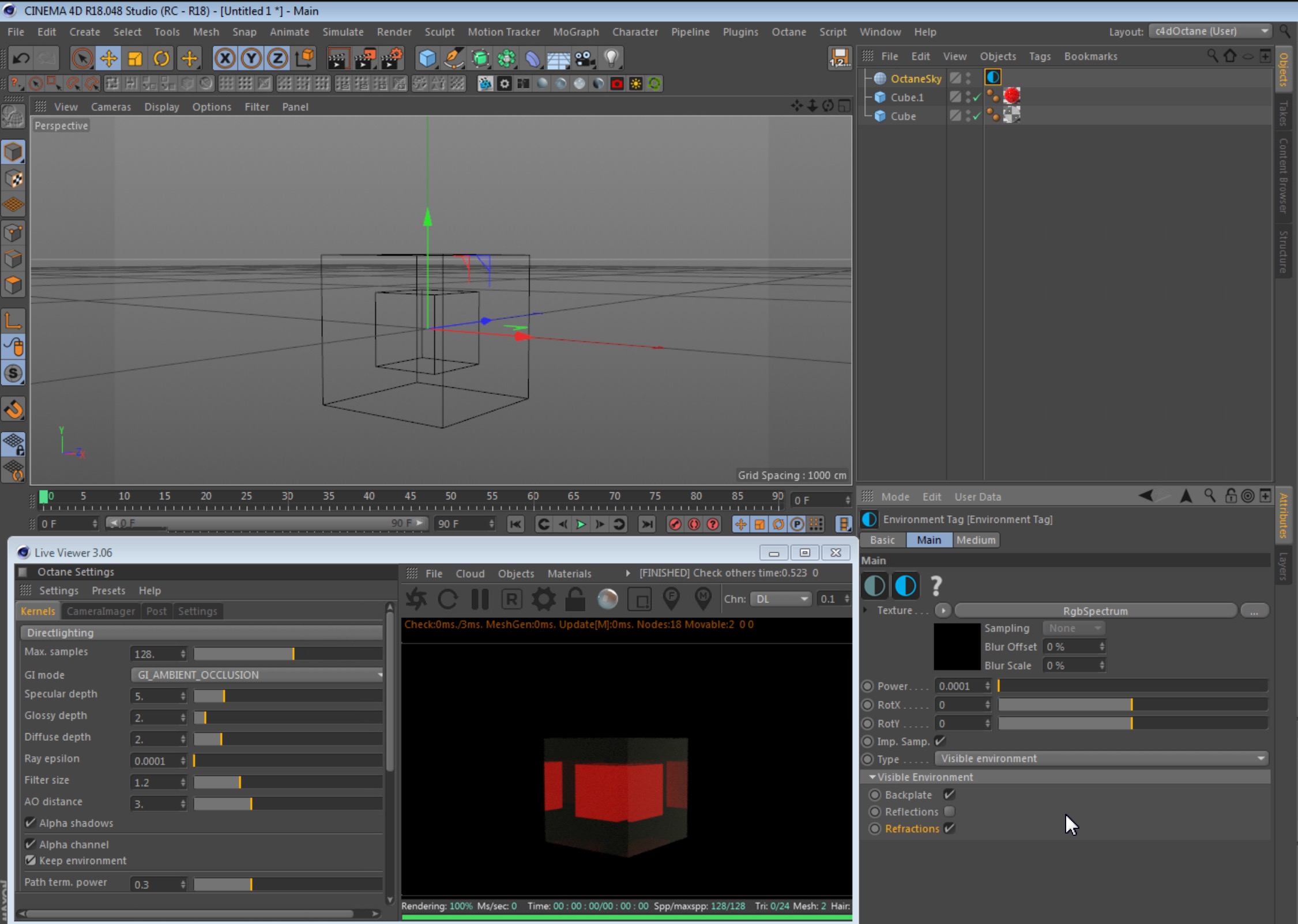Select the Move tool in top toolbar
The image size is (1298, 924).
(x=108, y=58)
